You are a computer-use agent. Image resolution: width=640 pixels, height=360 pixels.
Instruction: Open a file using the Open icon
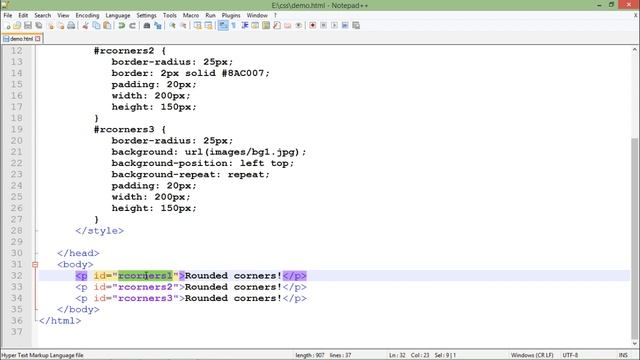pyautogui.click(x=17, y=26)
